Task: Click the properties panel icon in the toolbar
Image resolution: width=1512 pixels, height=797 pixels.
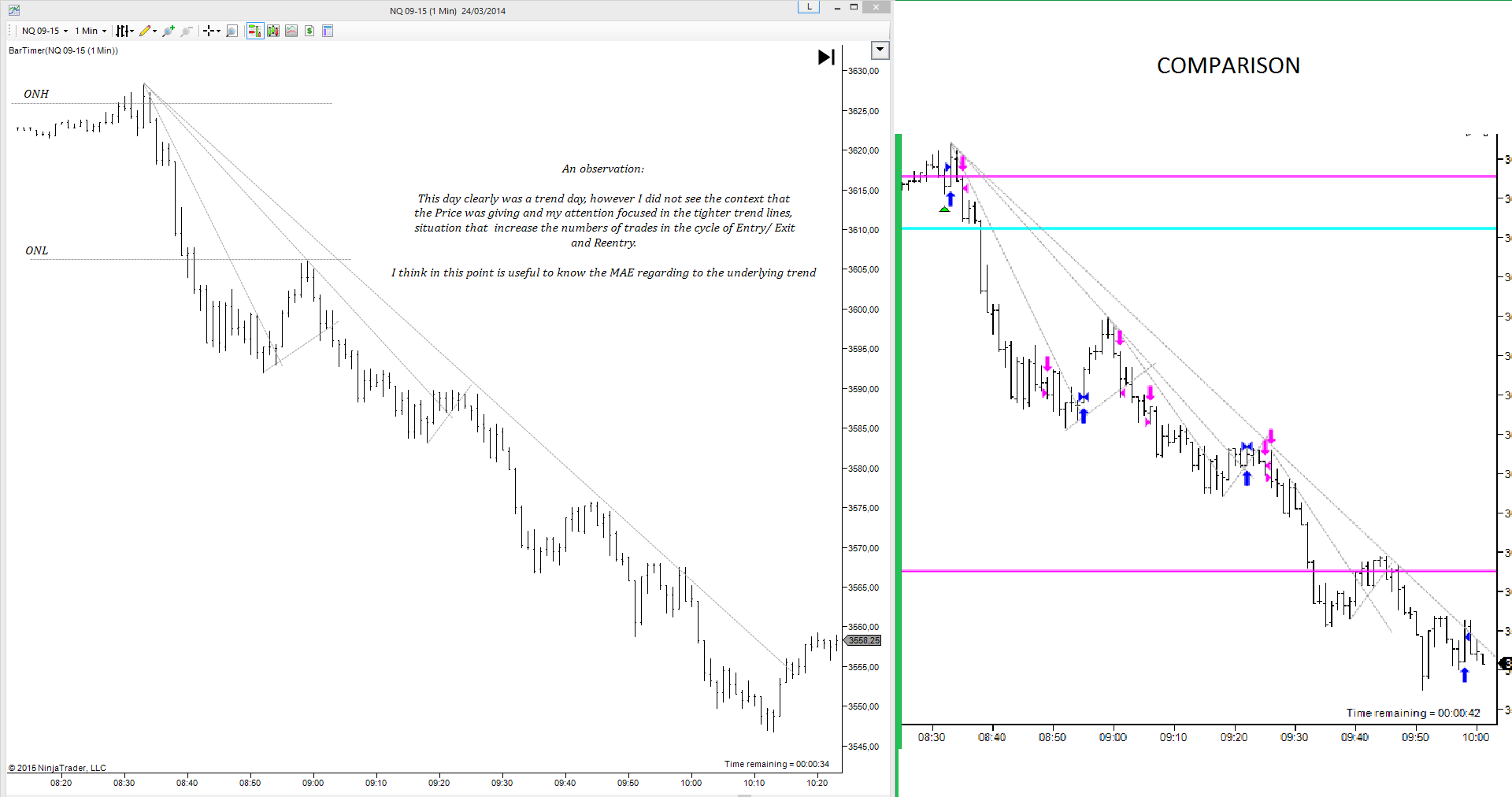Action: pyautogui.click(x=328, y=31)
